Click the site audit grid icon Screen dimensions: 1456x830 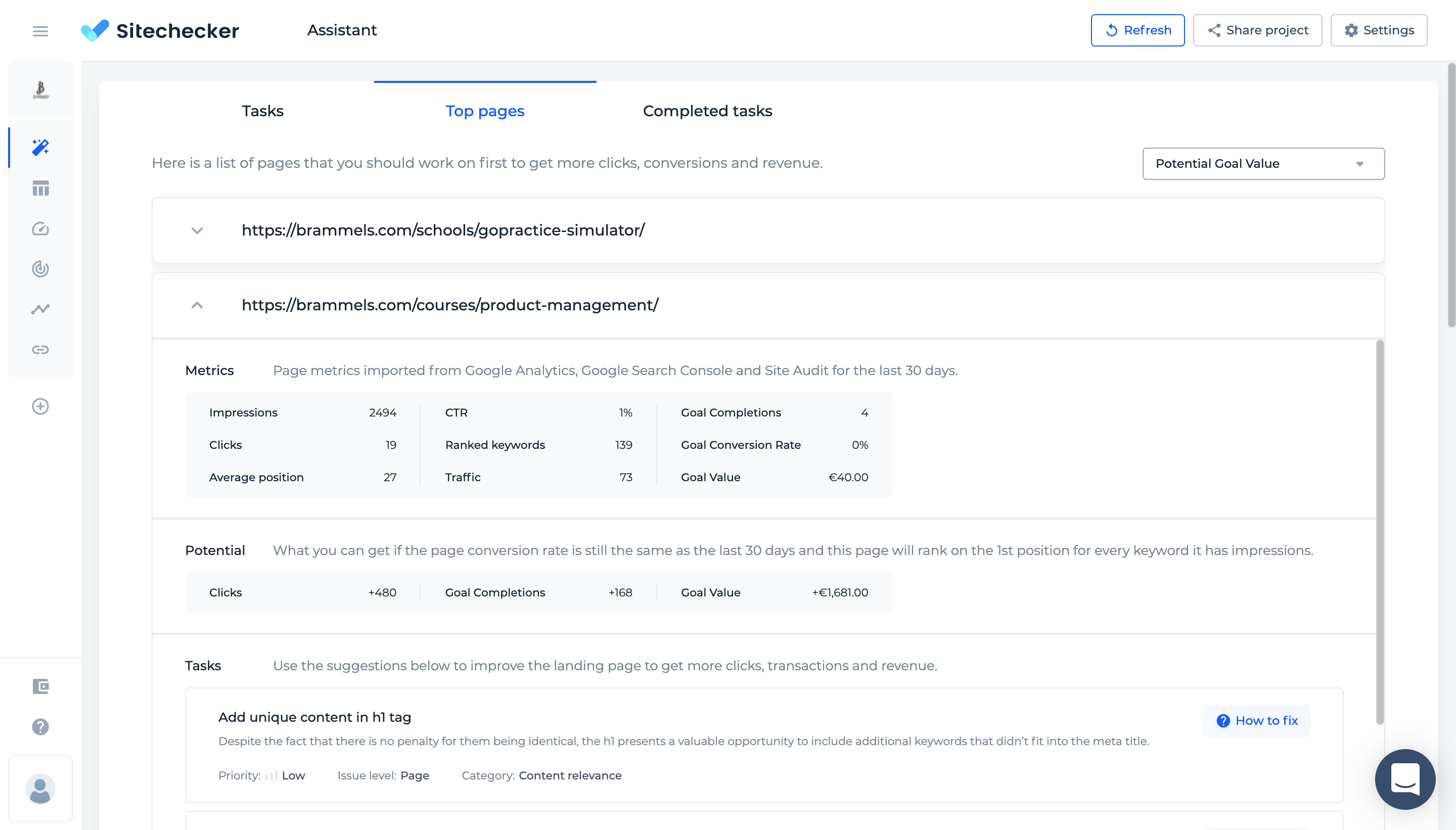click(x=40, y=188)
